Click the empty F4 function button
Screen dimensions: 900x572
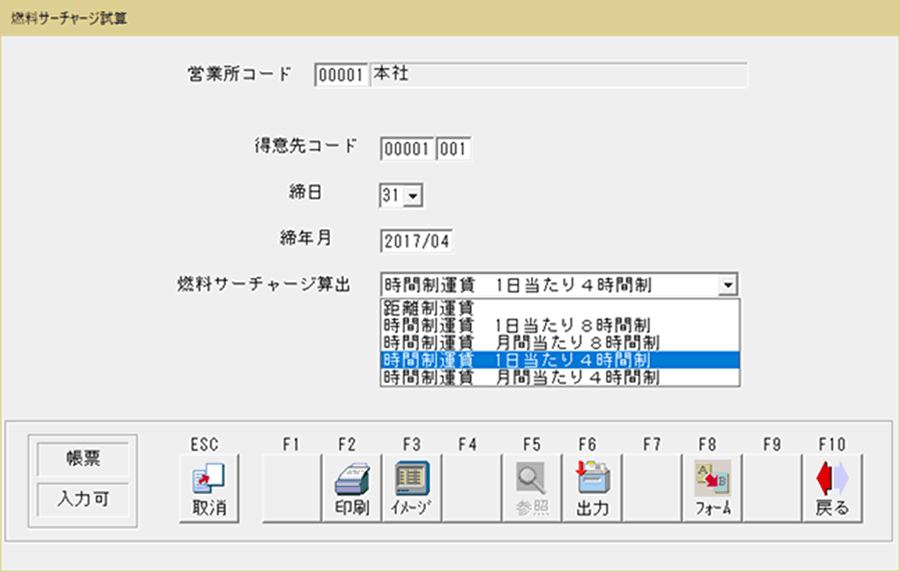tap(471, 488)
